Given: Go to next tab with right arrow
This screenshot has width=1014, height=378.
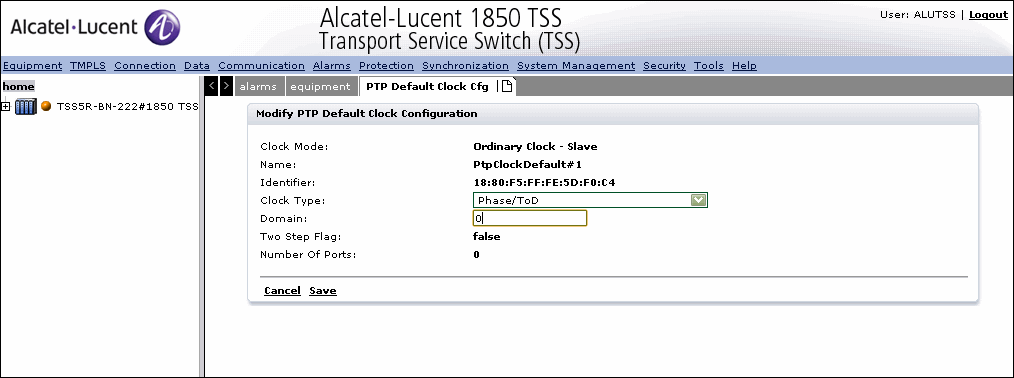Looking at the screenshot, I should 226,87.
